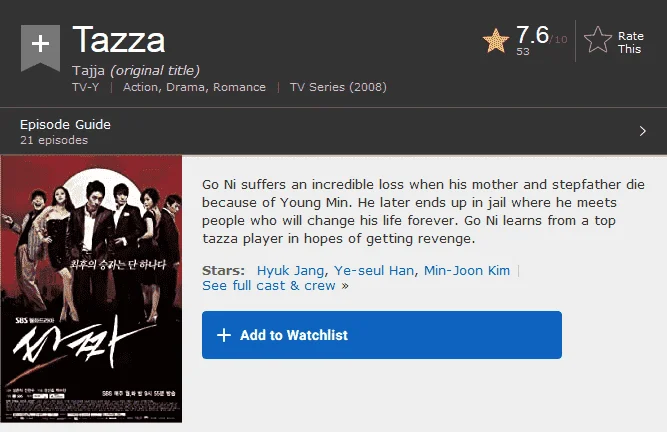This screenshot has width=667, height=432.
Task: Click the Rate This label
Action: pyautogui.click(x=630, y=43)
